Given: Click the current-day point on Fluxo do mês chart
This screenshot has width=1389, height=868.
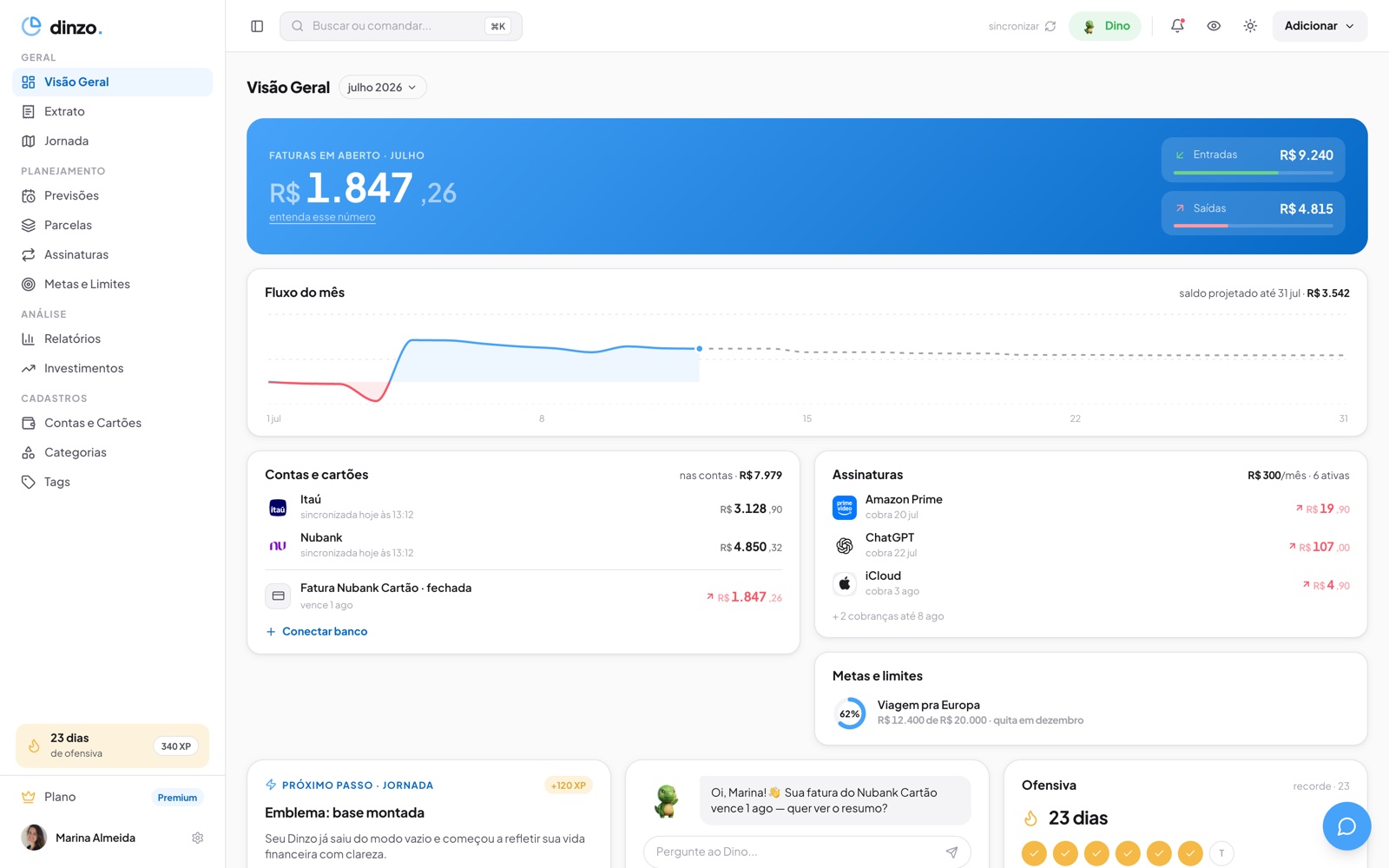Looking at the screenshot, I should click(x=700, y=349).
